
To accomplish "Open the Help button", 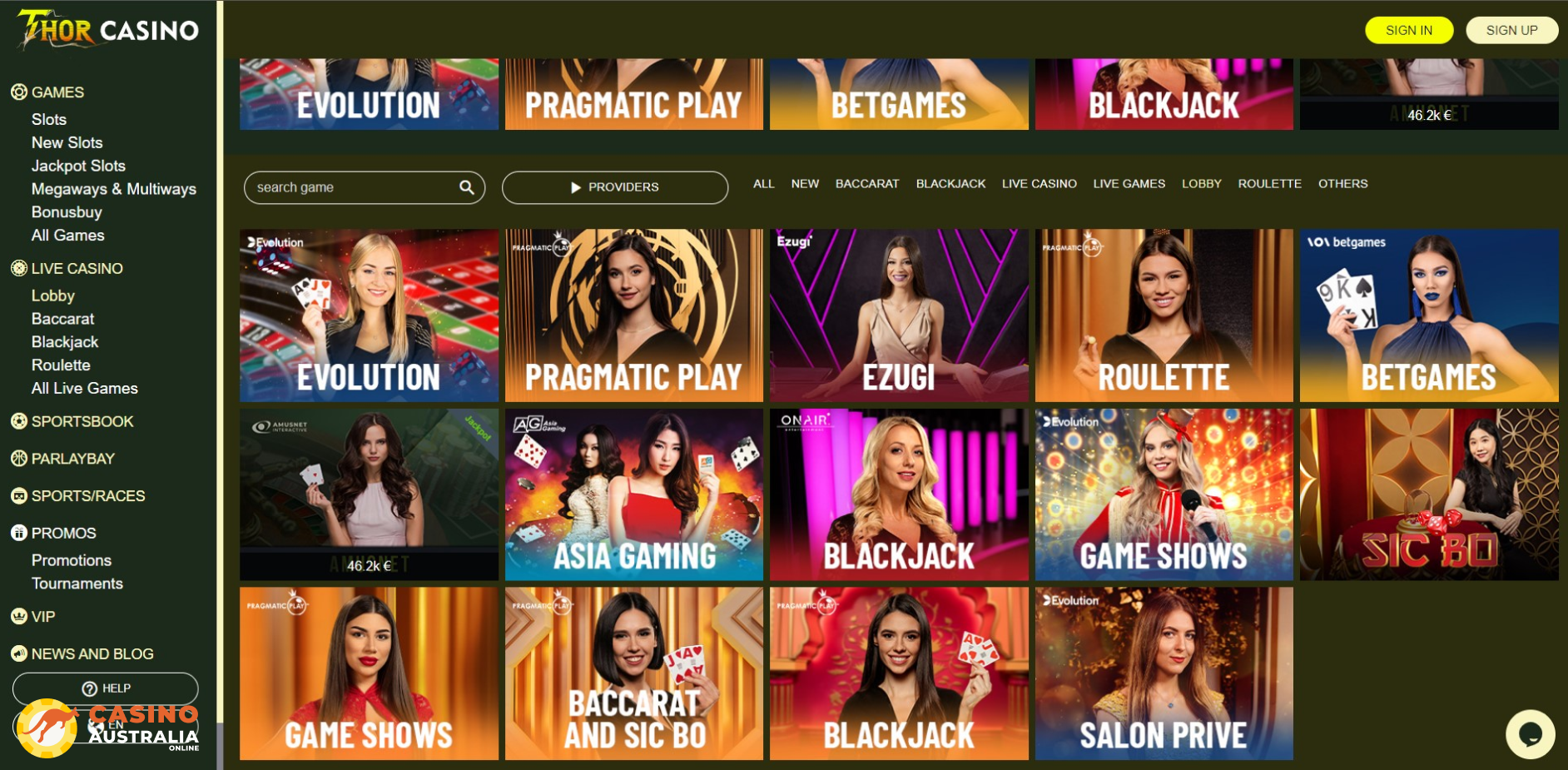I will (106, 688).
